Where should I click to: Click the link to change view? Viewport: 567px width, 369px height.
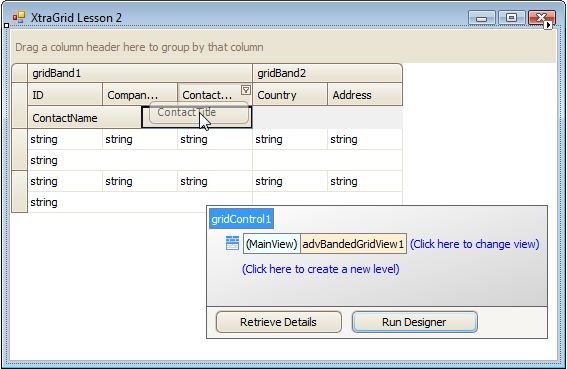click(x=474, y=244)
